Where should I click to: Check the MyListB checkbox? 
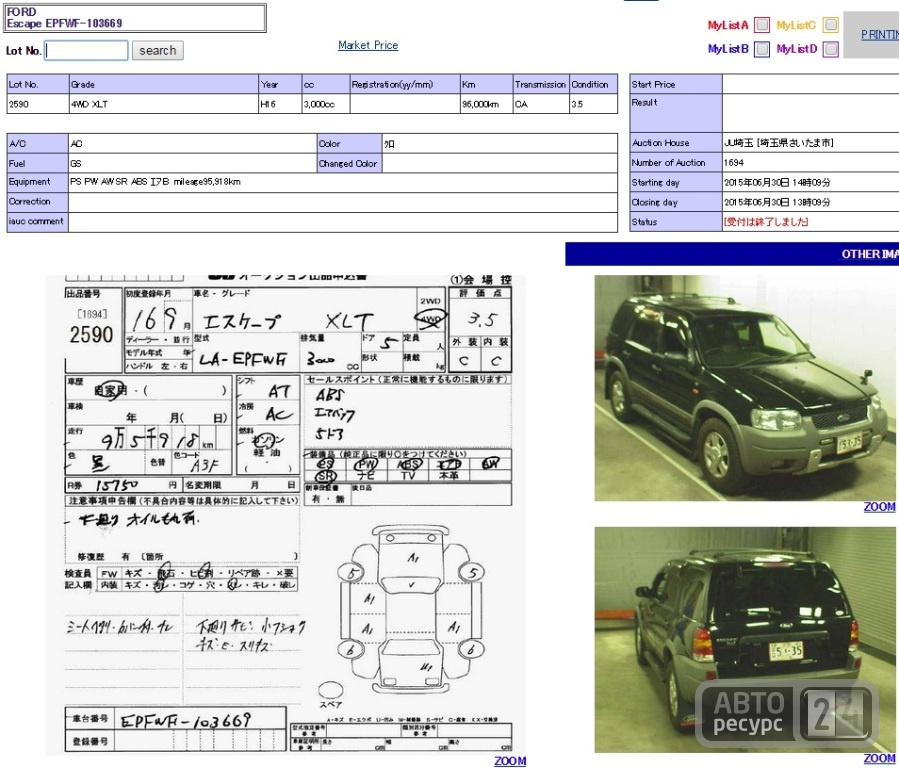click(x=762, y=49)
